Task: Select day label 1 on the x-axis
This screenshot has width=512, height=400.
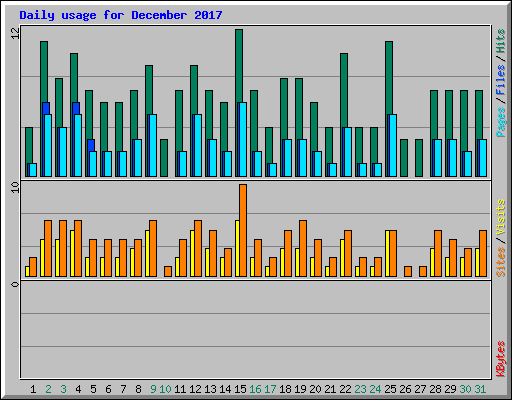Action: (x=33, y=389)
